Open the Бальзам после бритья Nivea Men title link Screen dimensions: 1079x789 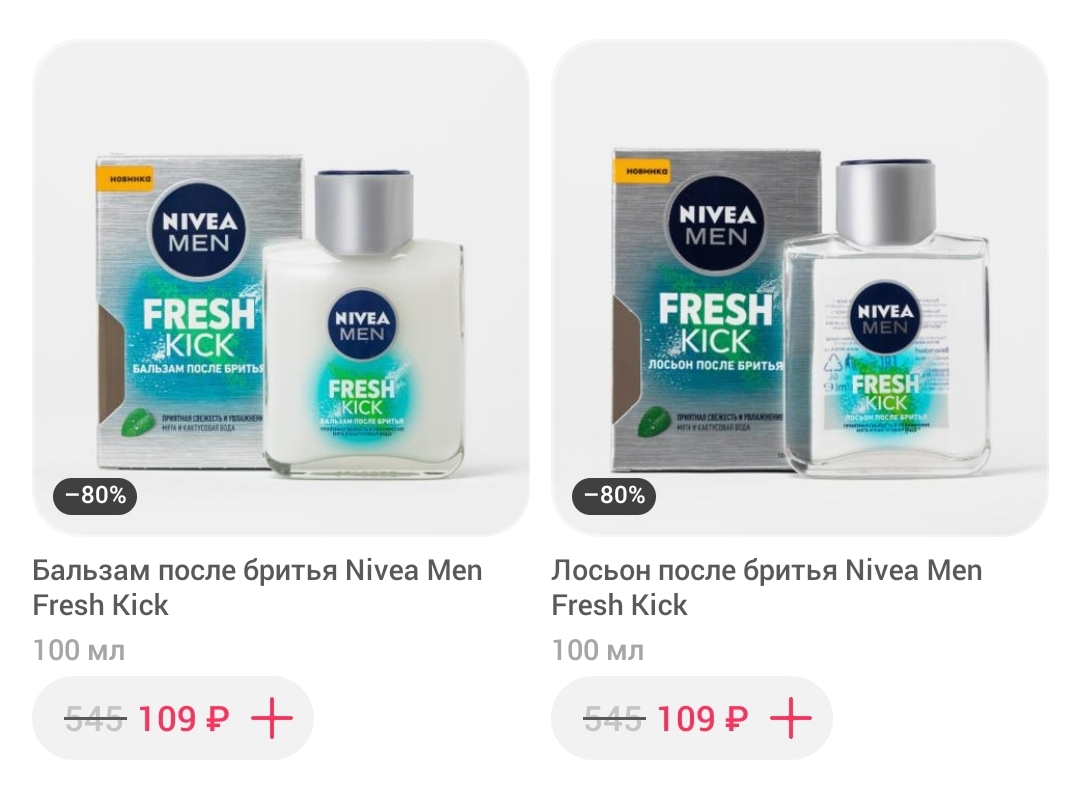[x=257, y=588]
